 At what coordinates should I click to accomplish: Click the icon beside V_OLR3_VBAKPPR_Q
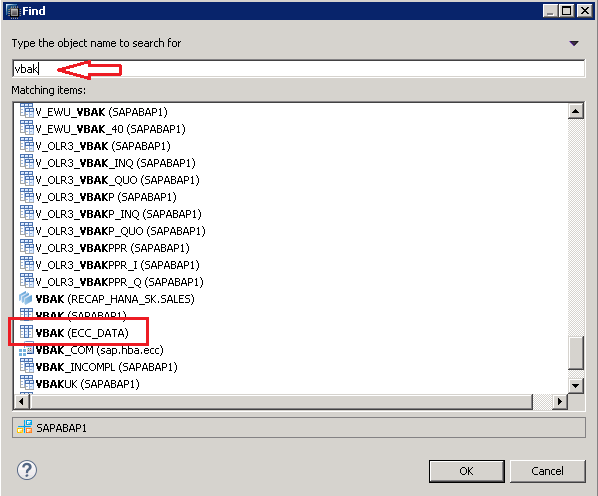point(27,281)
